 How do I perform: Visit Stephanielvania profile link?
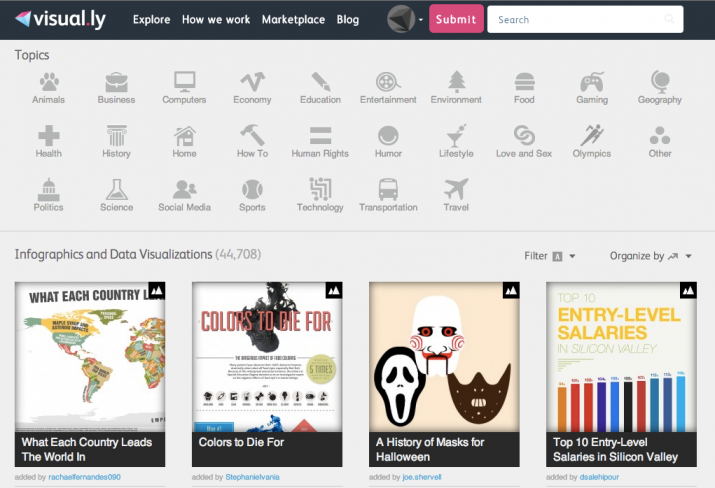coord(252,477)
